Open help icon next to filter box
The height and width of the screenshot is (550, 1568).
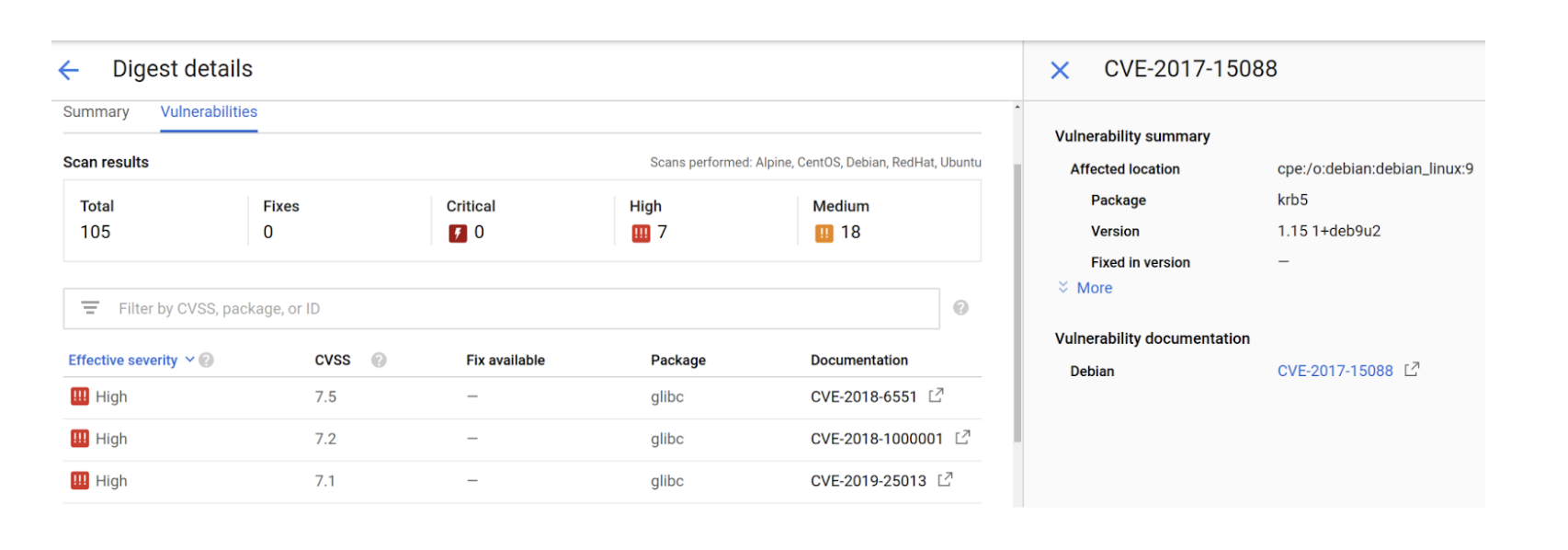click(x=960, y=308)
